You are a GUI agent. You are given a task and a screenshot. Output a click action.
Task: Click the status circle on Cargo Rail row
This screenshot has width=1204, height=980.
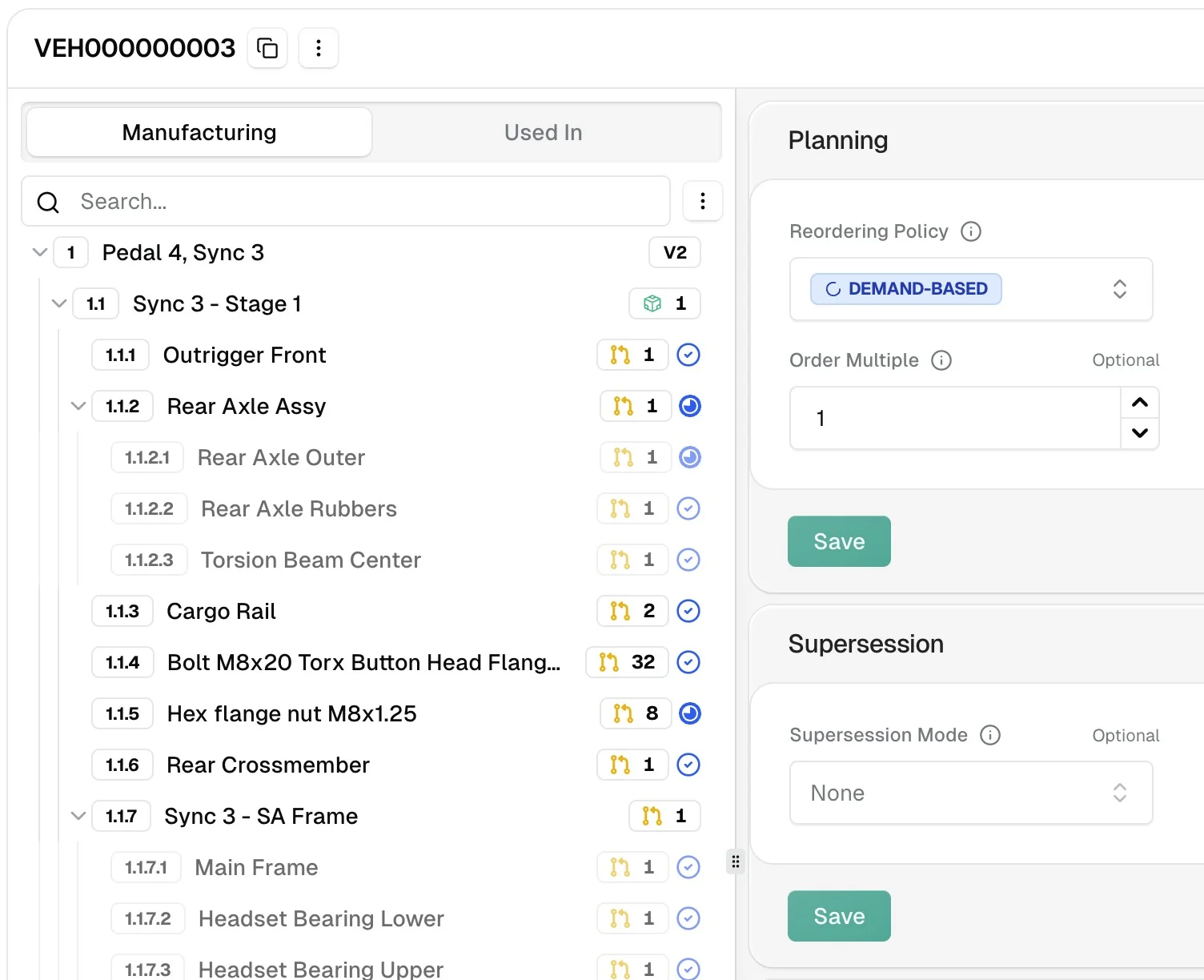point(688,611)
